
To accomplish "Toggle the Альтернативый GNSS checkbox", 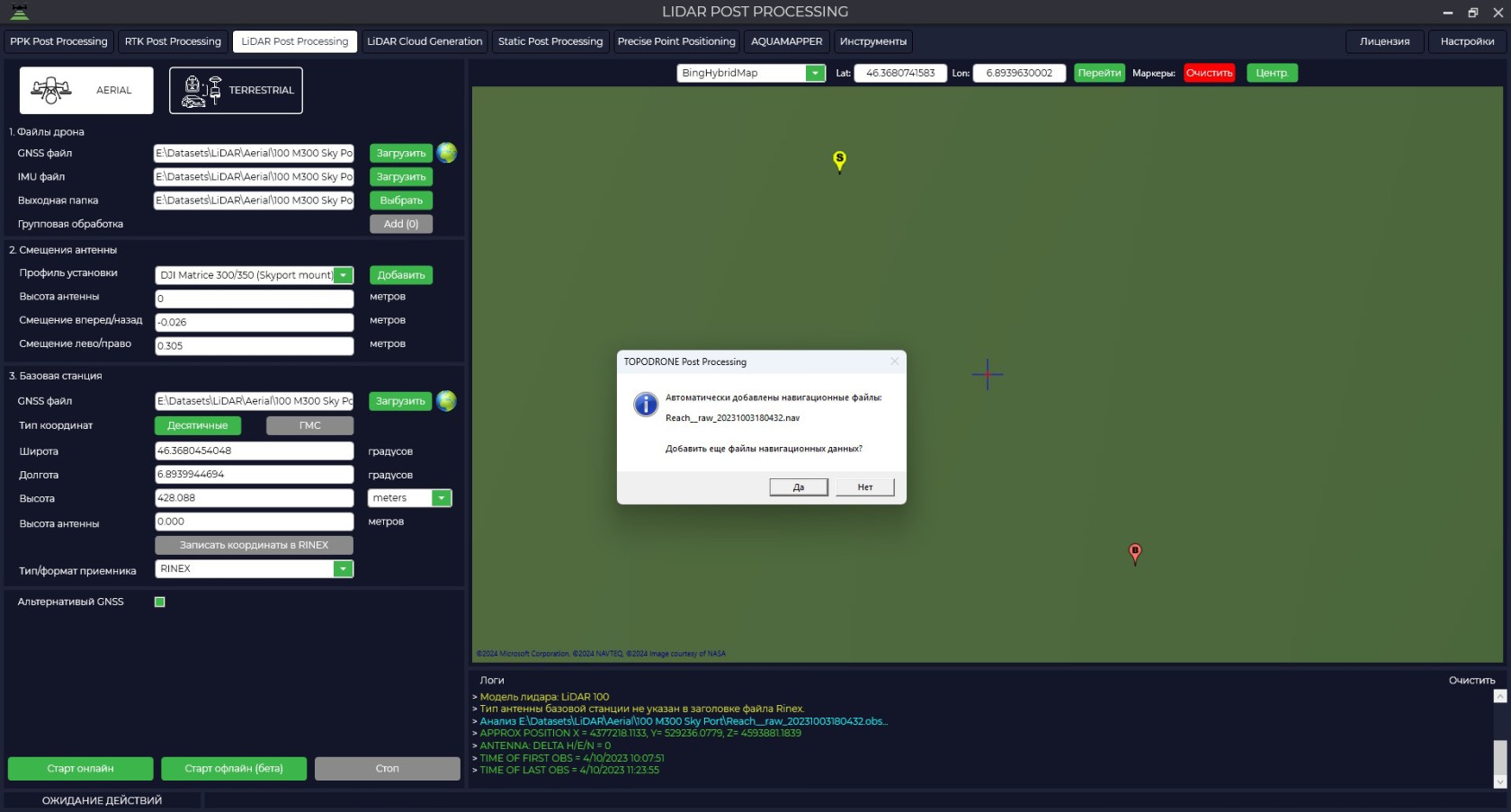I will pos(160,602).
